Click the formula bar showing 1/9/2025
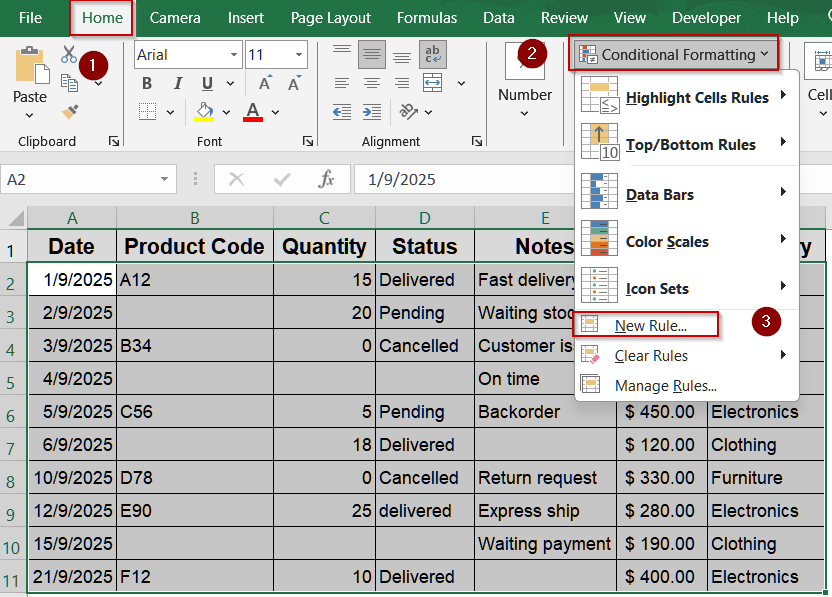This screenshot has width=832, height=597. (464, 179)
